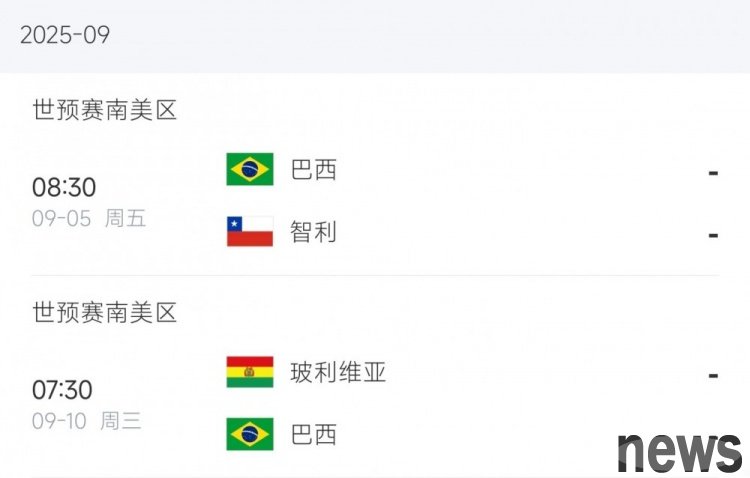Open team 巴西 in the 09-05 match
The image size is (750, 478).
(x=314, y=169)
